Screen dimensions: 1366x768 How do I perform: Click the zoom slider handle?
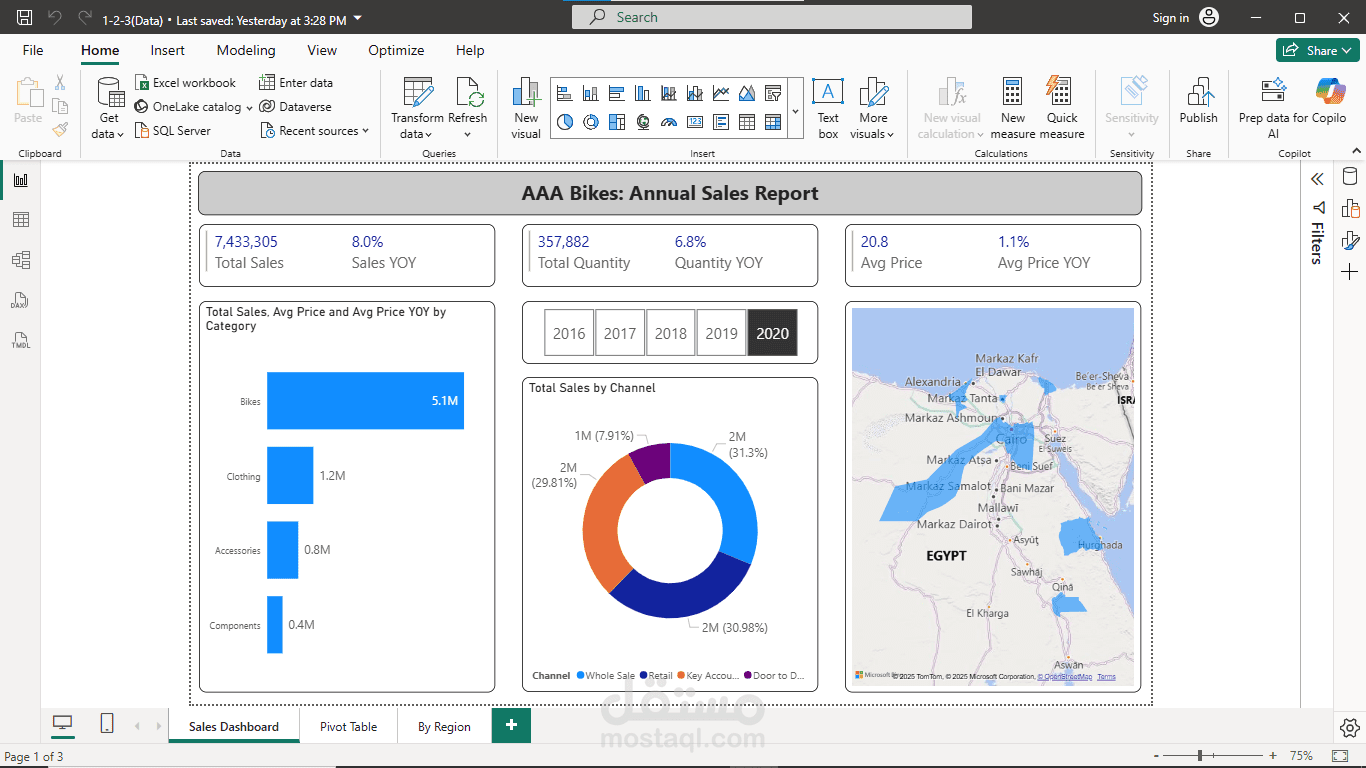(x=1200, y=756)
